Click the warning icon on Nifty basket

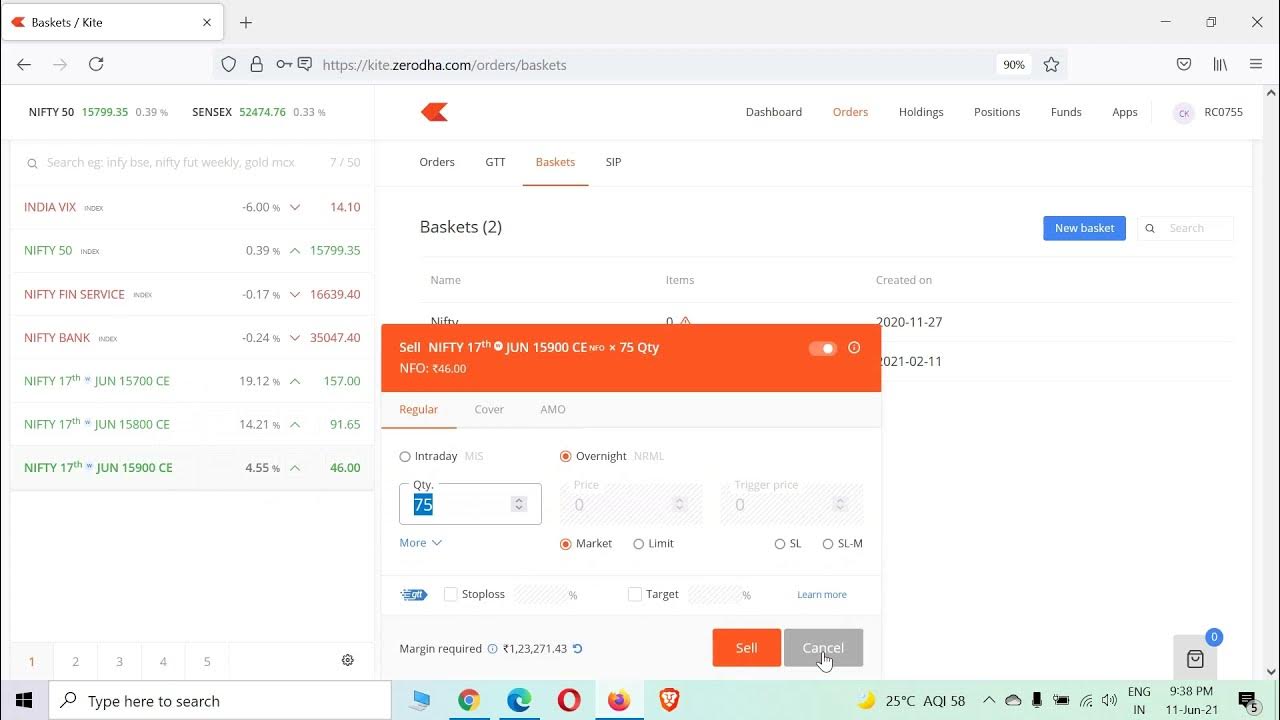point(686,321)
